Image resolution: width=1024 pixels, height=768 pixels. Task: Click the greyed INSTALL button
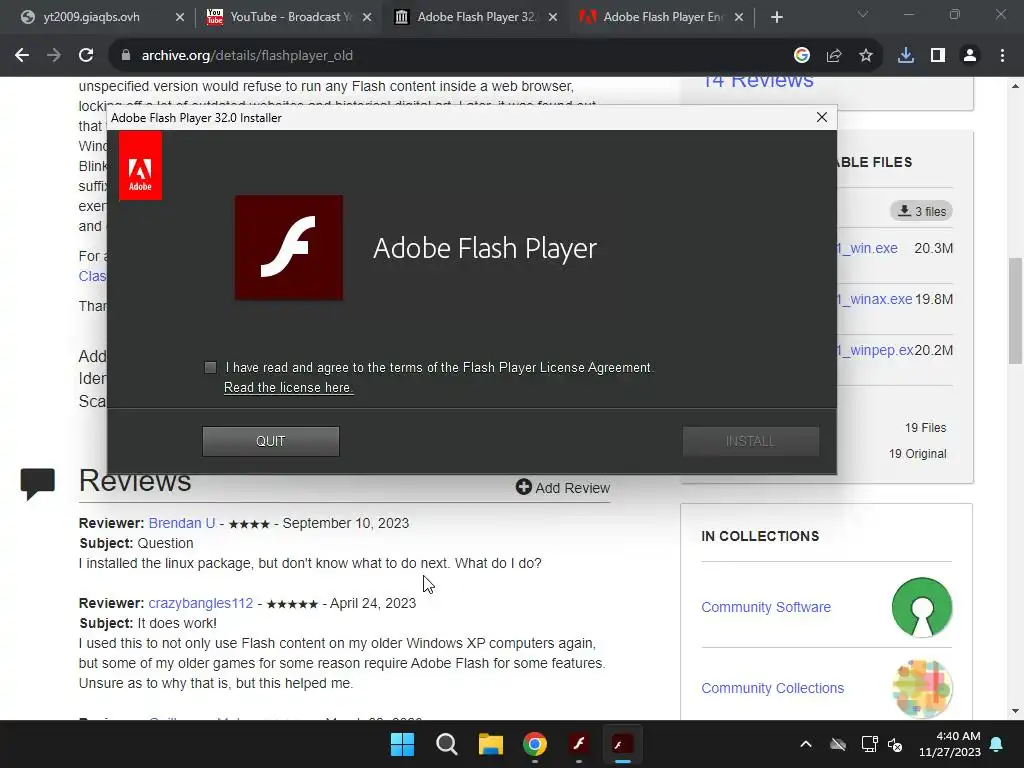tap(750, 441)
